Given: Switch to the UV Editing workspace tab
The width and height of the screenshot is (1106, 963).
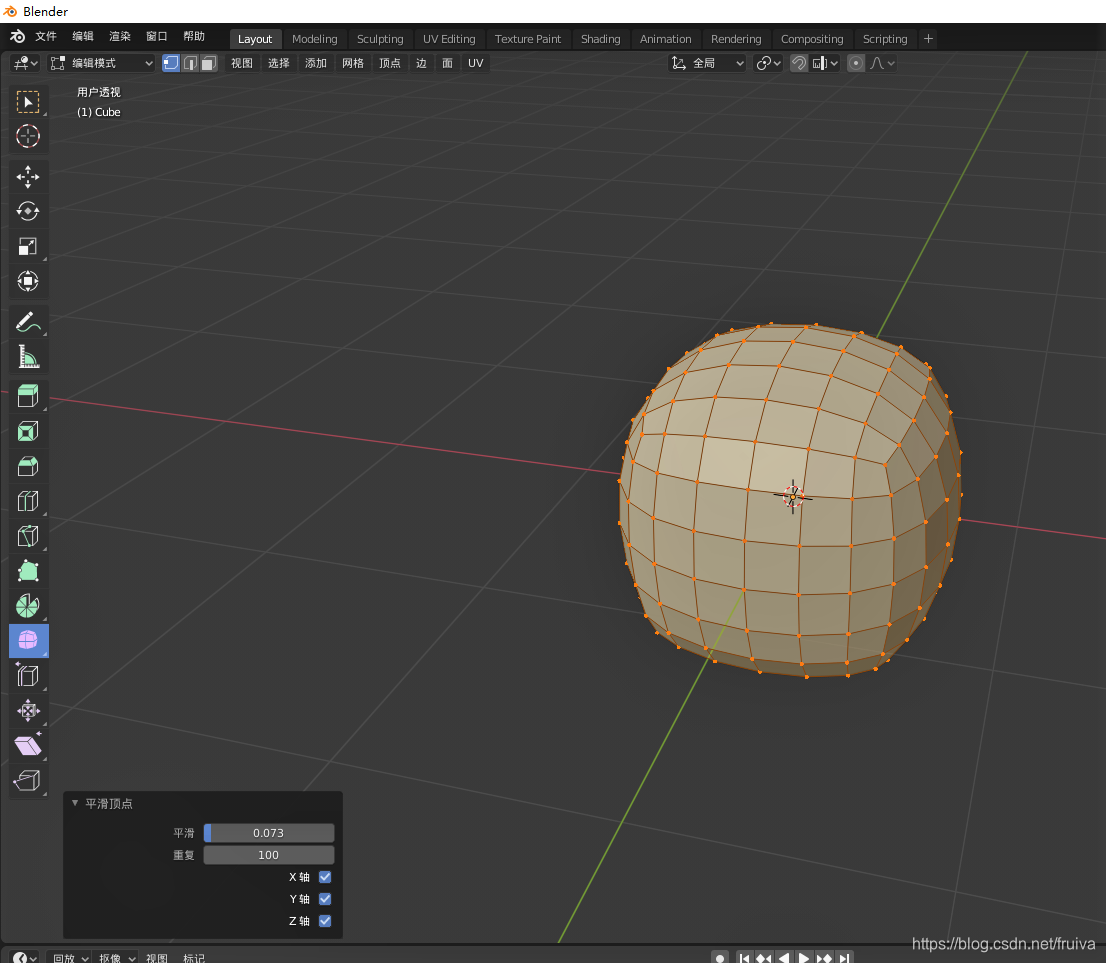Looking at the screenshot, I should pos(449,39).
